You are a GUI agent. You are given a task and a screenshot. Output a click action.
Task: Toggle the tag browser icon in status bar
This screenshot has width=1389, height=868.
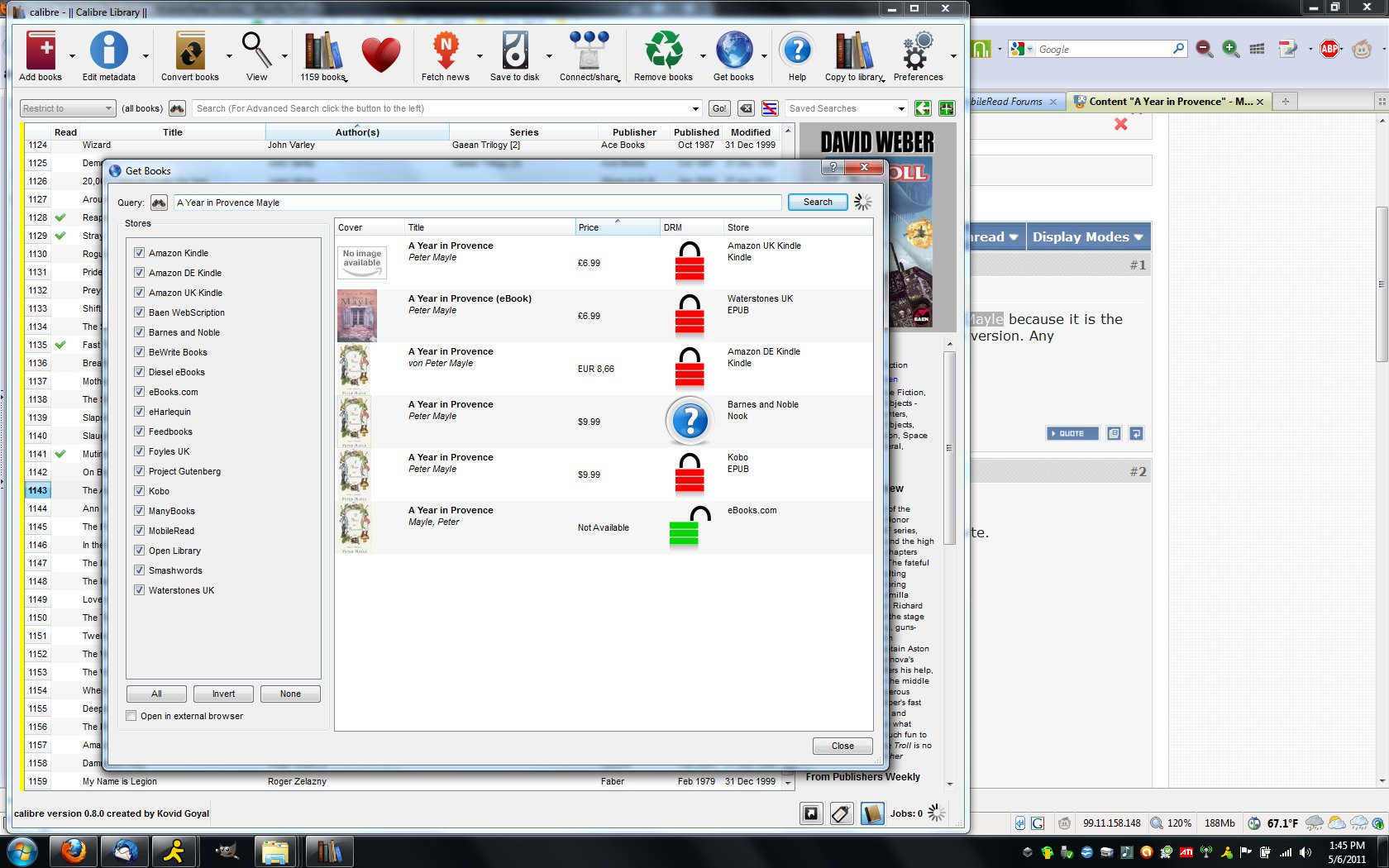click(x=841, y=813)
